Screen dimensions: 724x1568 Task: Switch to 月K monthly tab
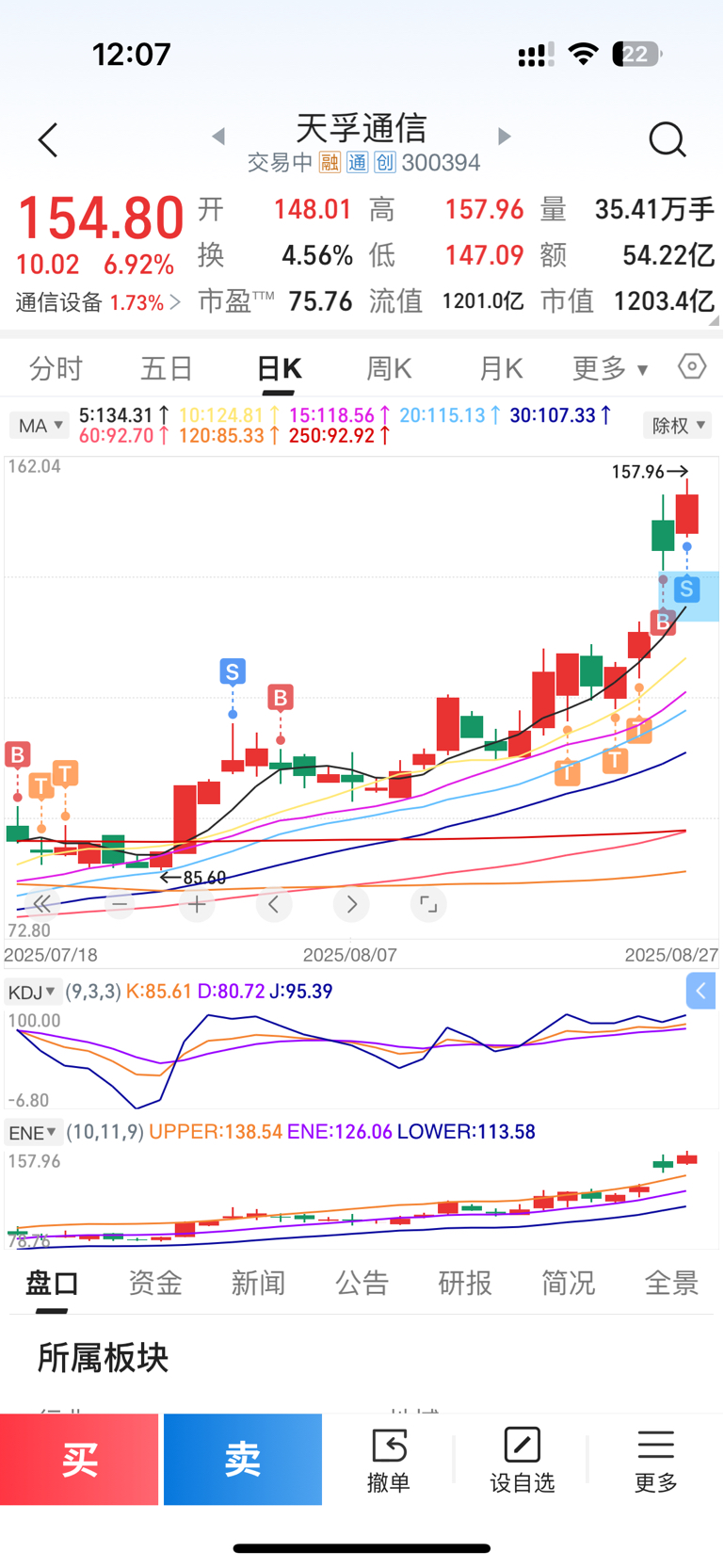coord(501,368)
